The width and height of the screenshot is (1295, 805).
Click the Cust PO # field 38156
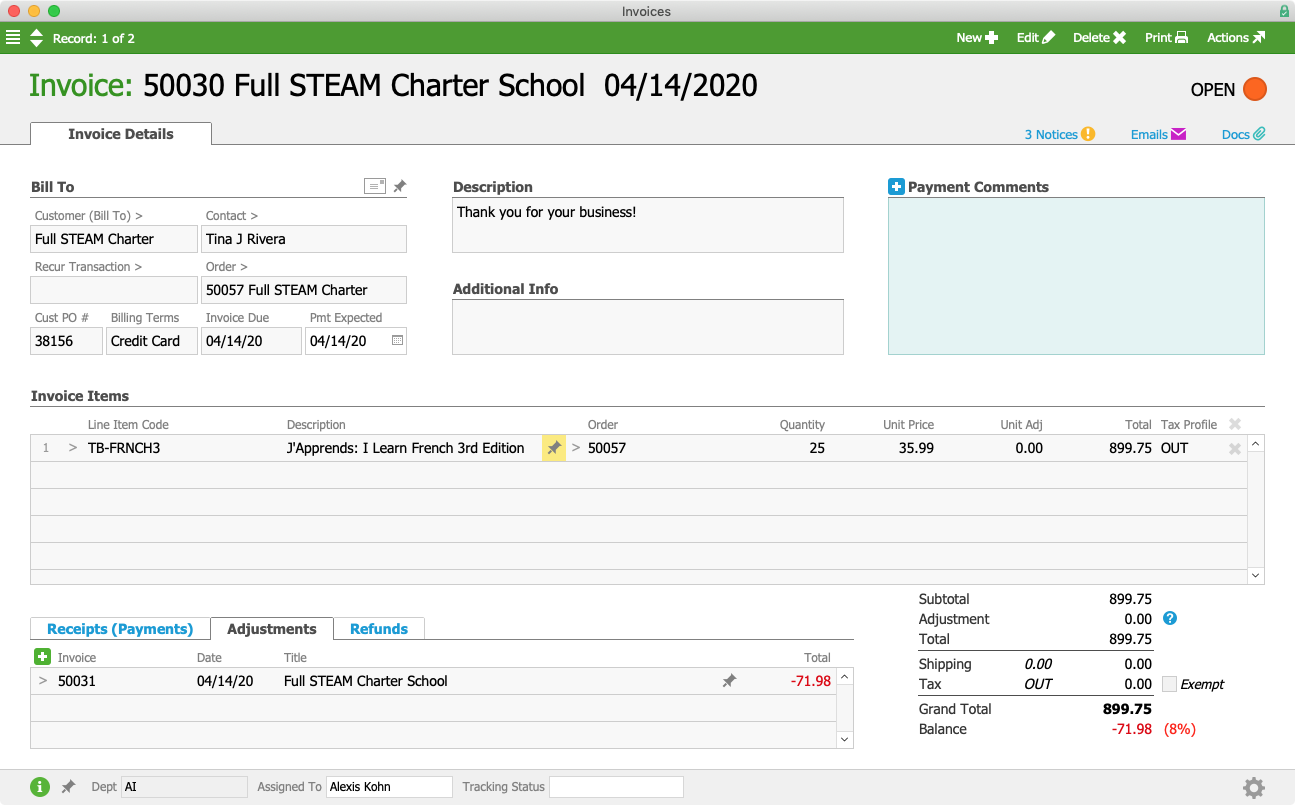pyautogui.click(x=67, y=341)
